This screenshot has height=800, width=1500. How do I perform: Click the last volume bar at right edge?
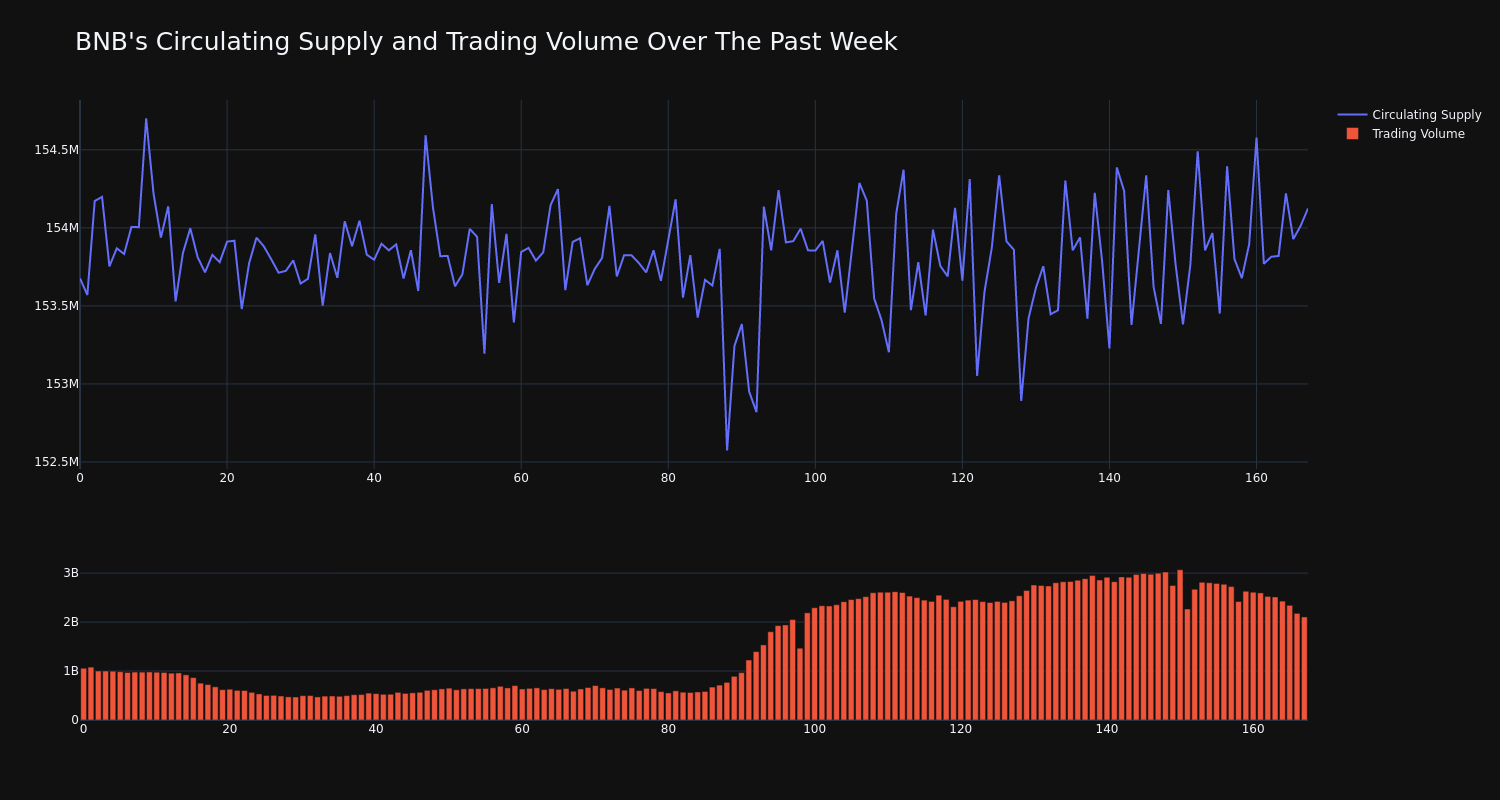[x=1304, y=669]
